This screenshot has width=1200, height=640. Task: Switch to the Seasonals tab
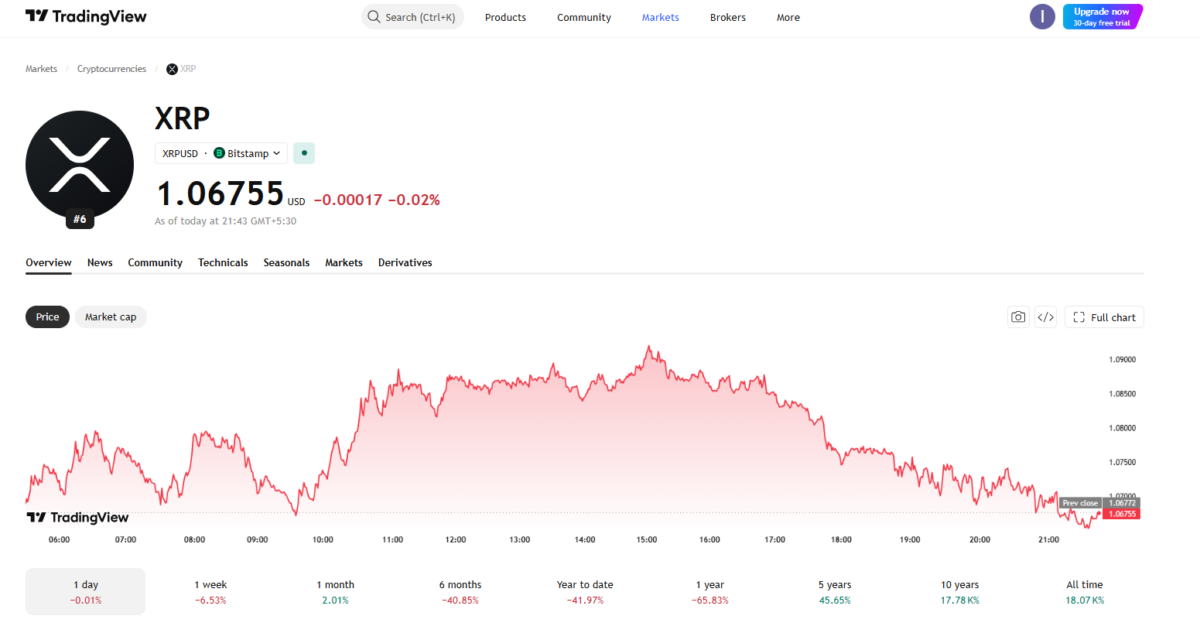click(x=286, y=262)
